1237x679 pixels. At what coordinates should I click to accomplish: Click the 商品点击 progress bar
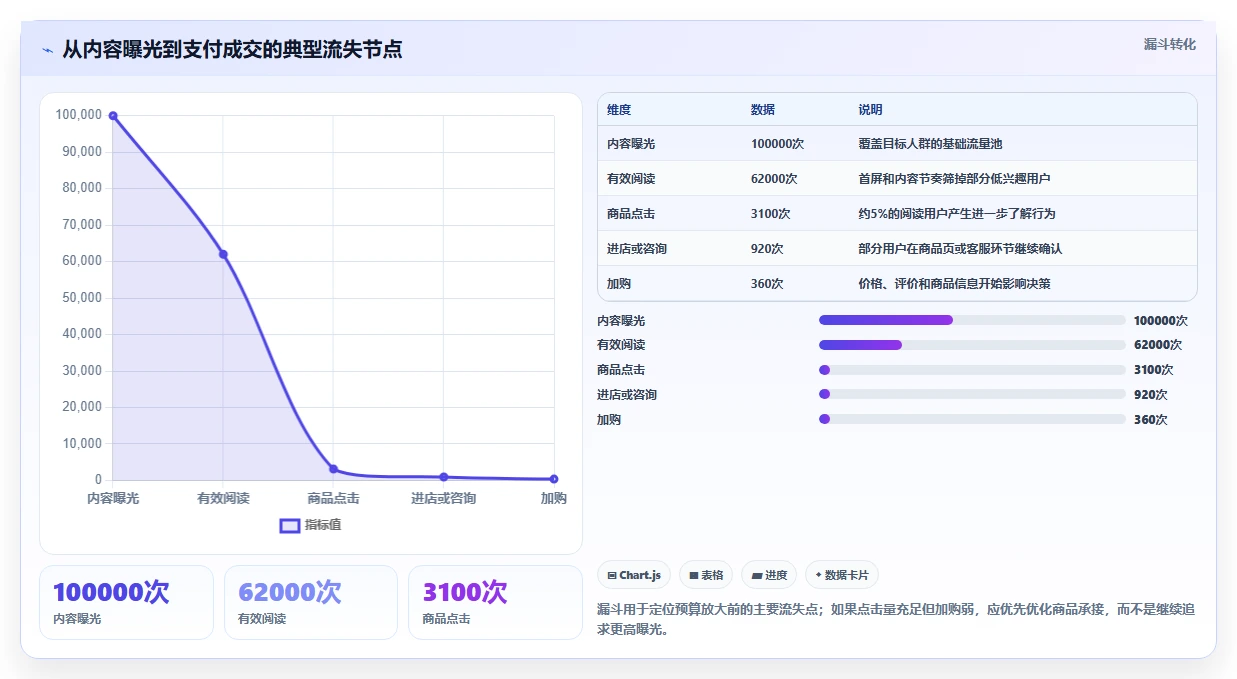click(972, 370)
